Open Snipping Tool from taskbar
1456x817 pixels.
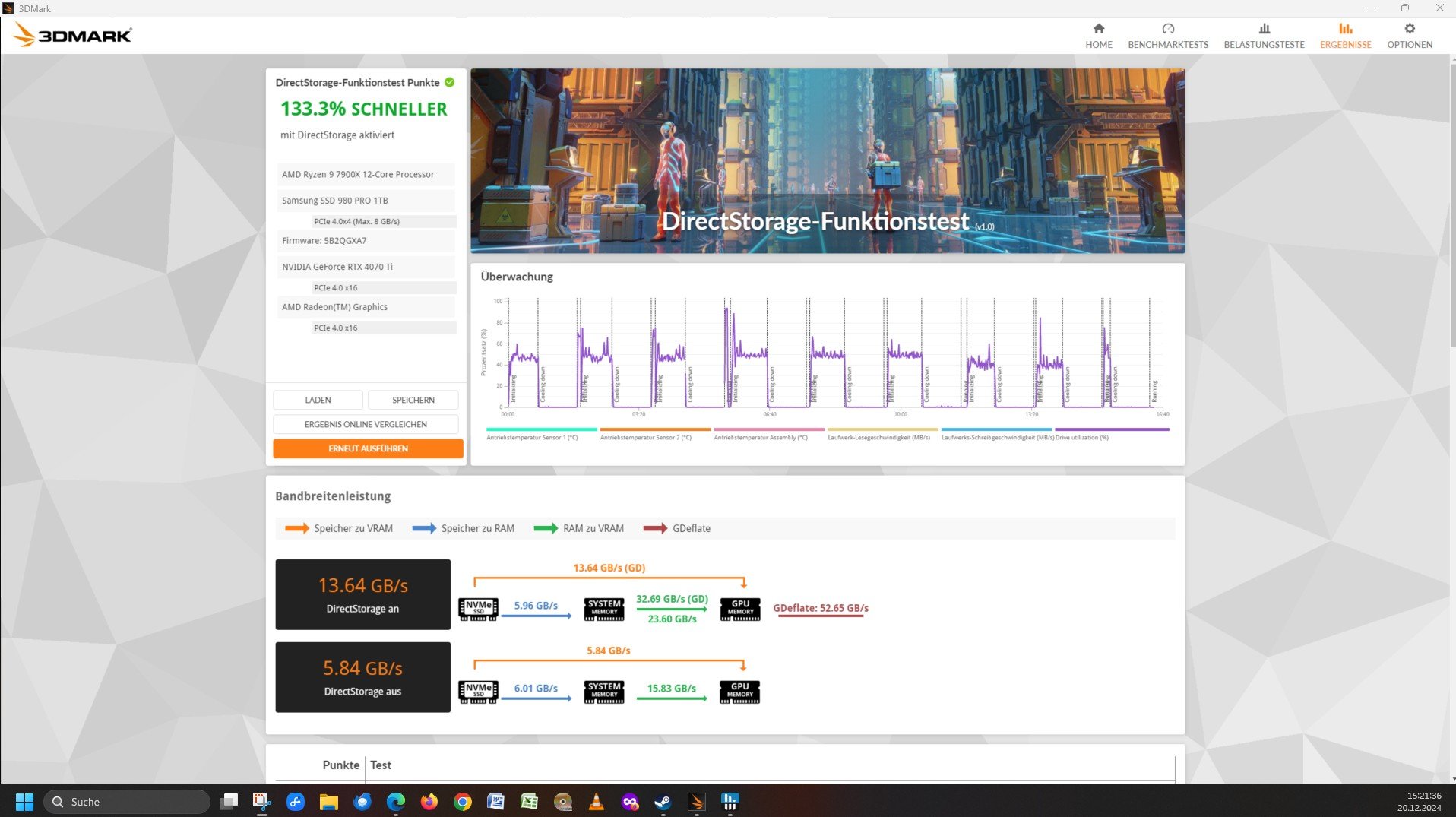click(262, 801)
